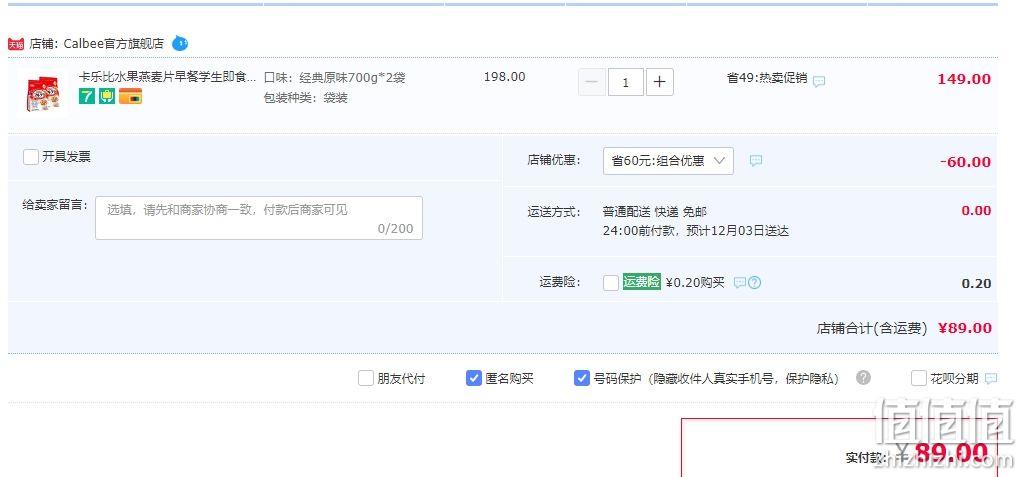Open the 热卖促销 promotion comment icon
The width and height of the screenshot is (1023, 477).
819,81
